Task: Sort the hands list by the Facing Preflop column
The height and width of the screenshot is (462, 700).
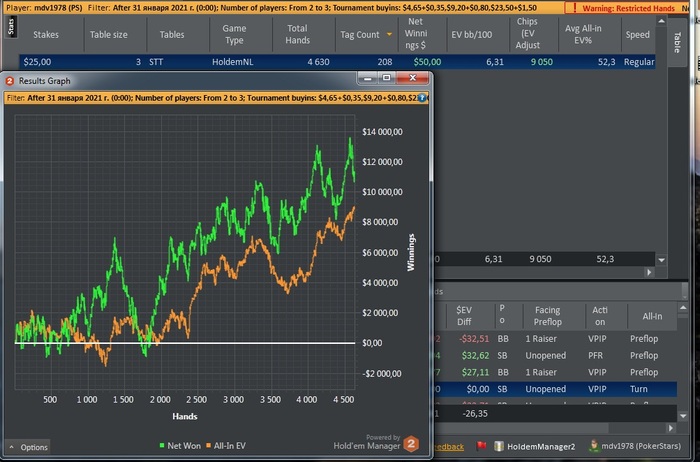Action: point(547,316)
